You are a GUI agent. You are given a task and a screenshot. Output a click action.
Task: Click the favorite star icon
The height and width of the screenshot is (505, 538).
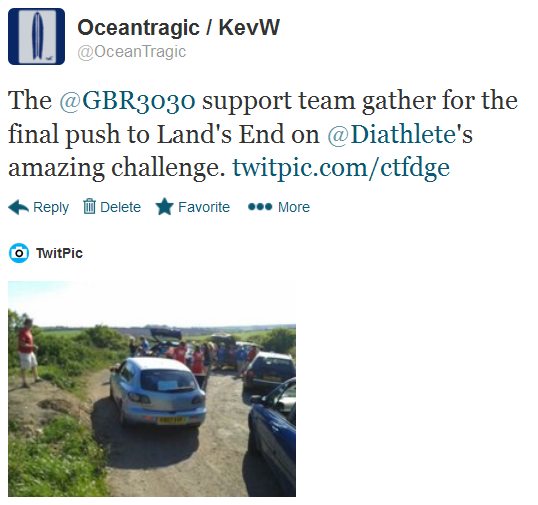(164, 207)
